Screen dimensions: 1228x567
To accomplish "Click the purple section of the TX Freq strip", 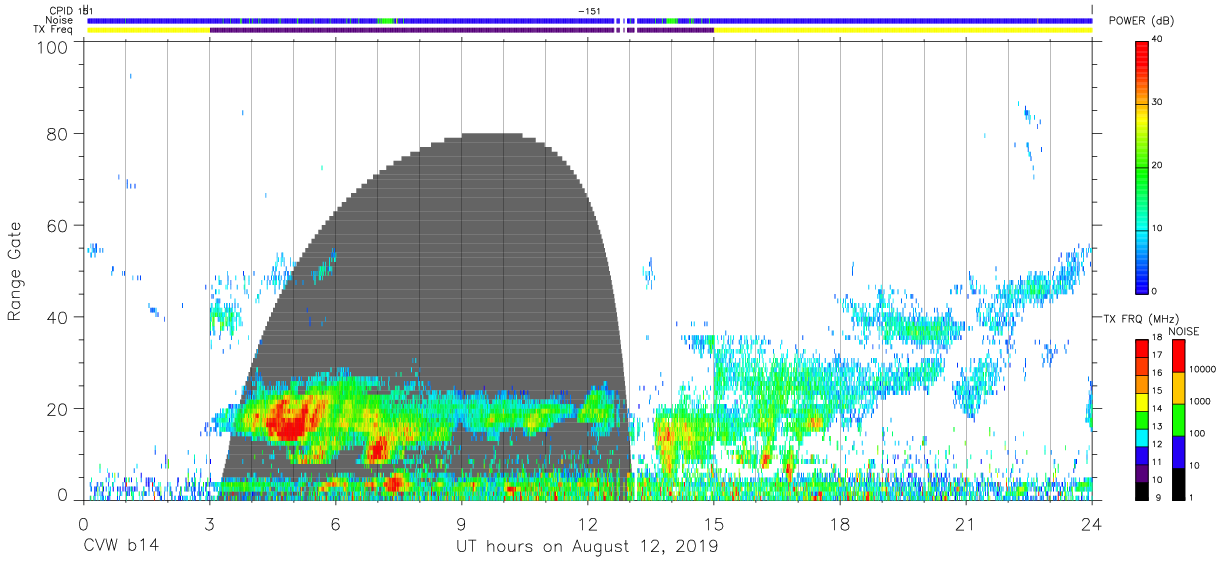I will point(461,30).
